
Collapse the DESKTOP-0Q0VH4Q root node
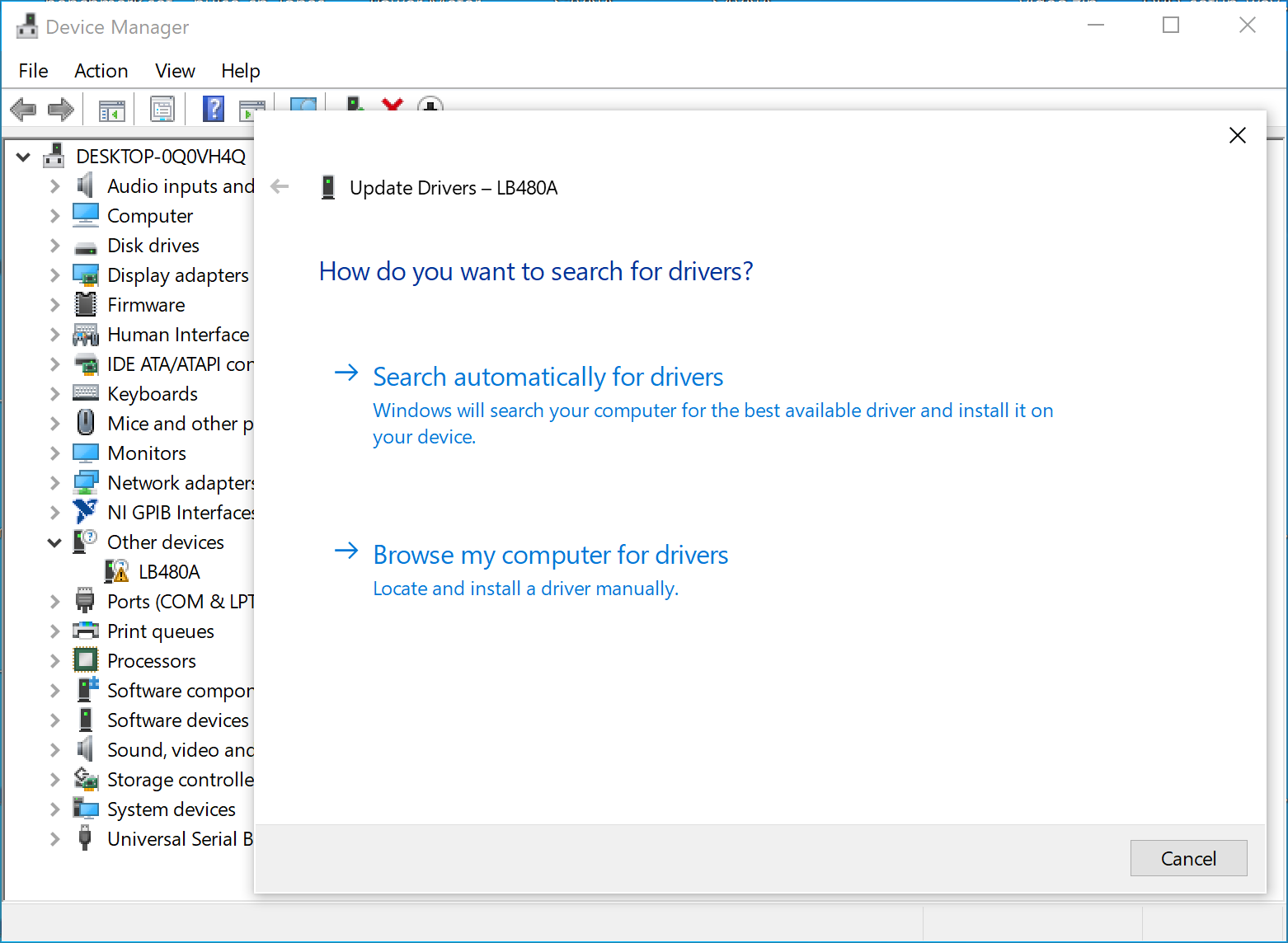pyautogui.click(x=23, y=156)
